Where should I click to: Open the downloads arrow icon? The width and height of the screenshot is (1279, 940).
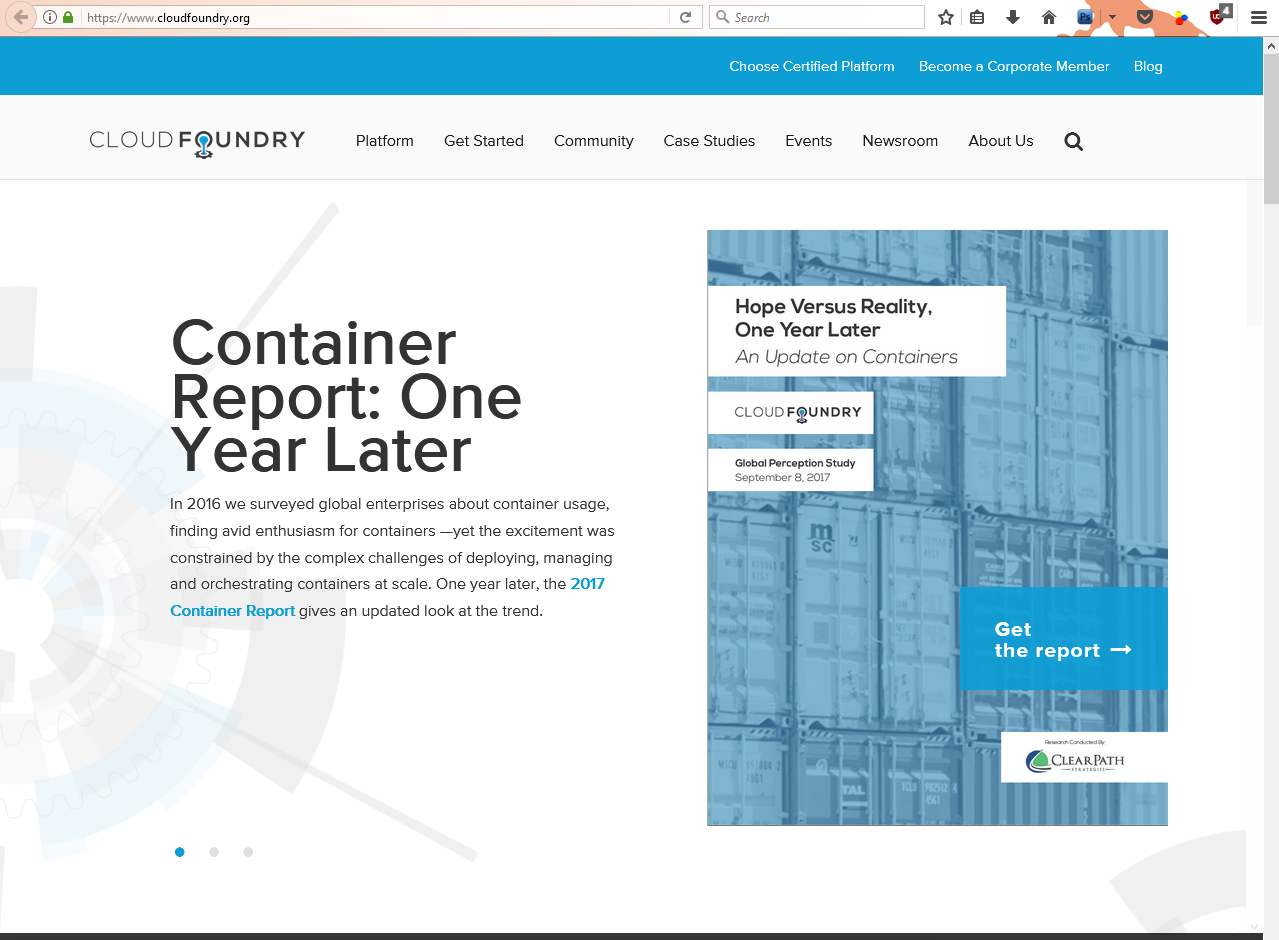(x=1013, y=17)
